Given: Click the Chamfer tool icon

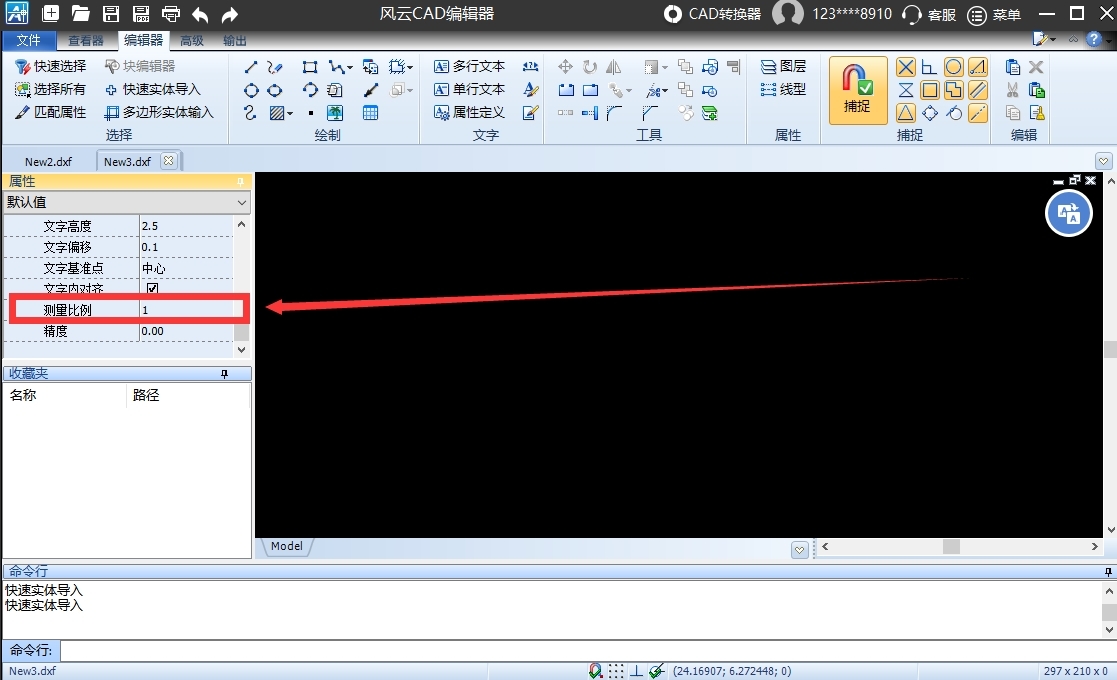Looking at the screenshot, I should (x=650, y=113).
